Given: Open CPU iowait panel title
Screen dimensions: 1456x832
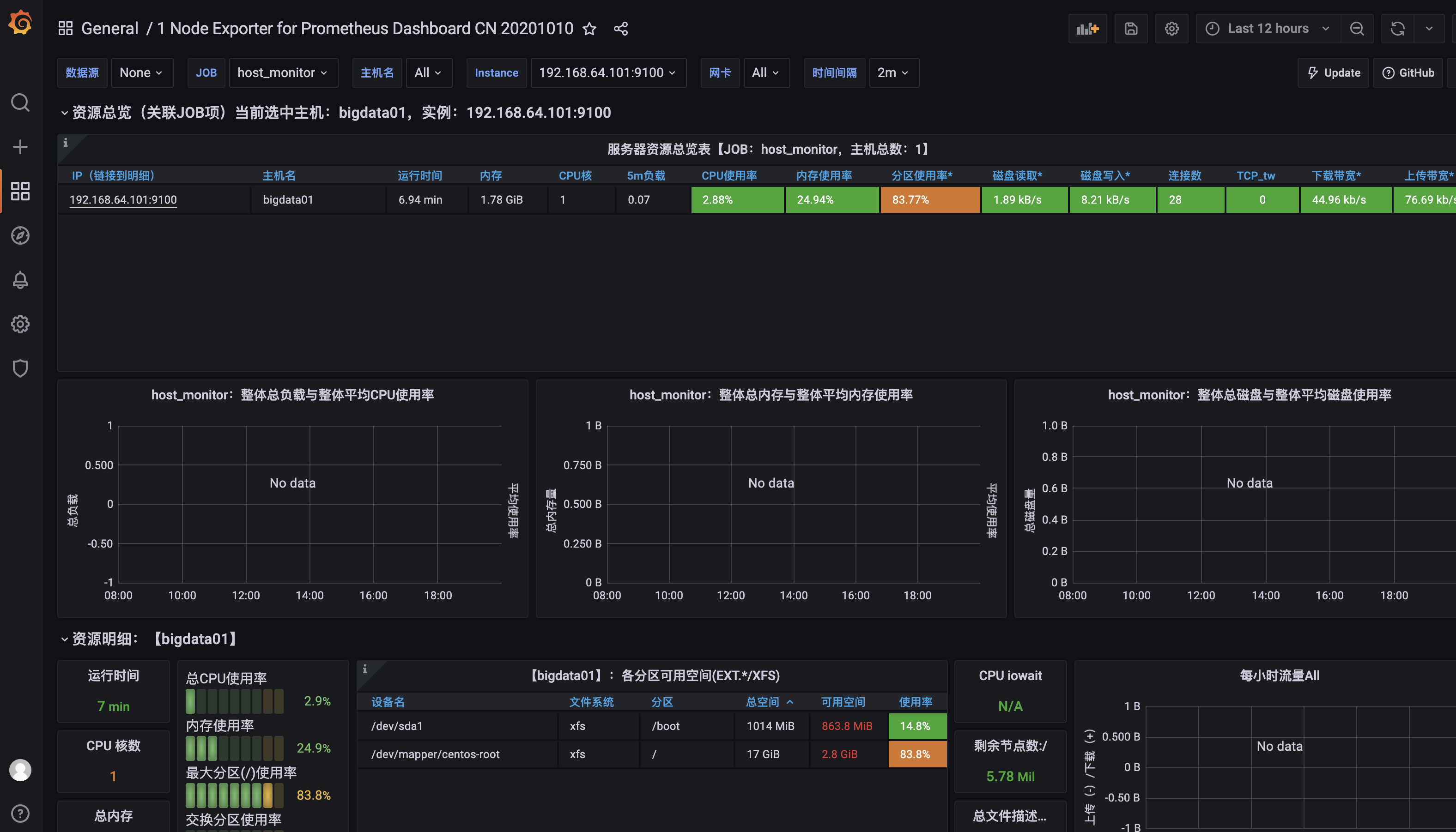Looking at the screenshot, I should coord(1010,675).
